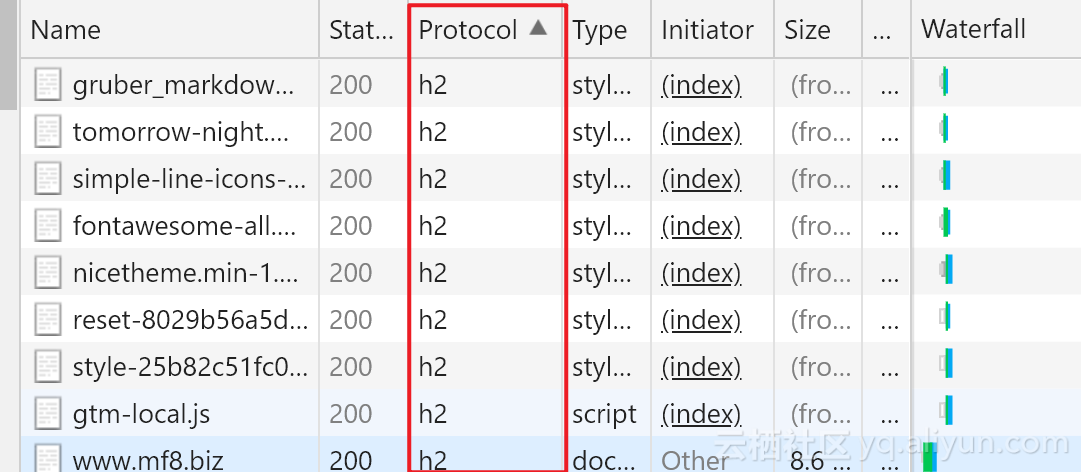The image size is (1081, 472).
Task: Sort requests by the Name column
Action: (66, 30)
